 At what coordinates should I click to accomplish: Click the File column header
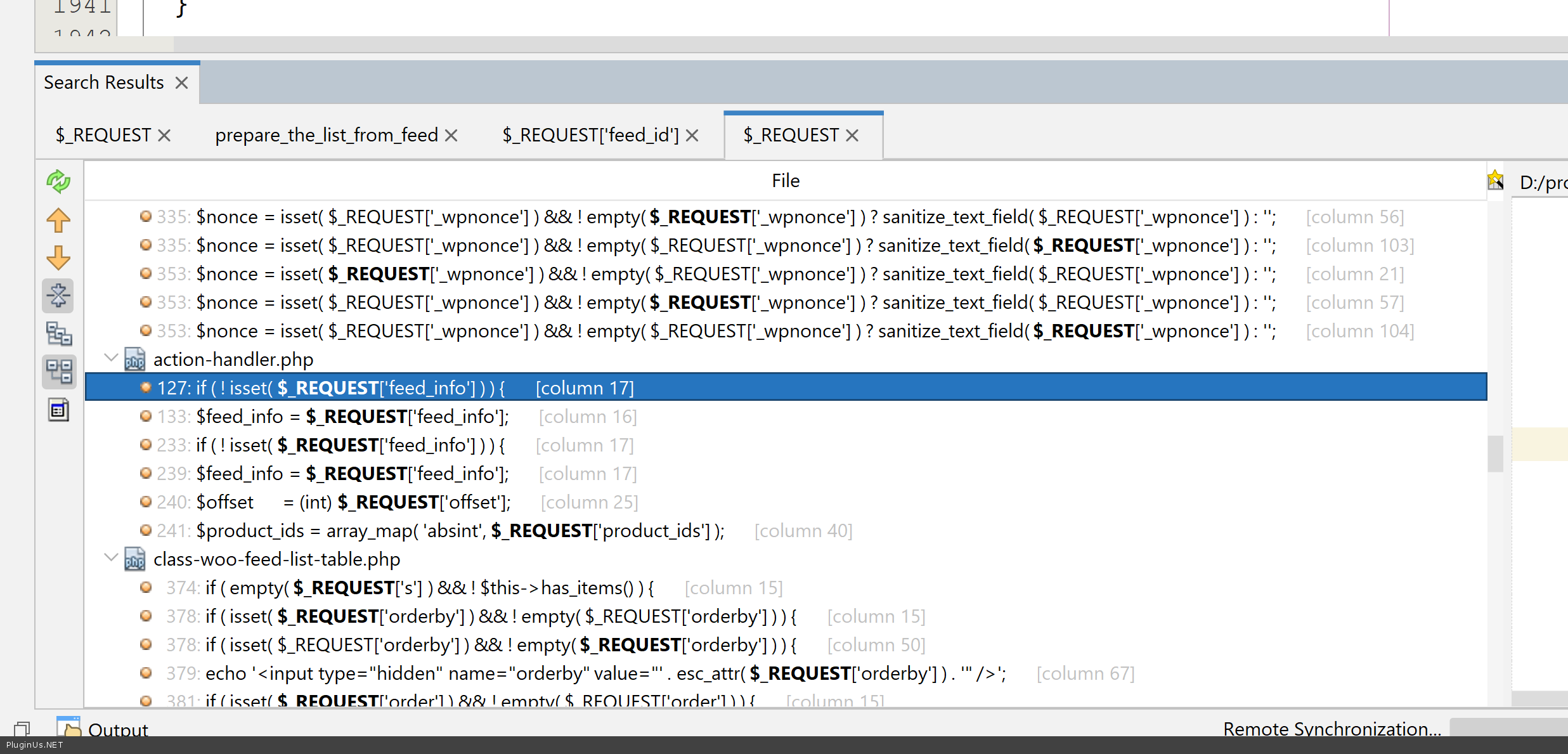(785, 181)
